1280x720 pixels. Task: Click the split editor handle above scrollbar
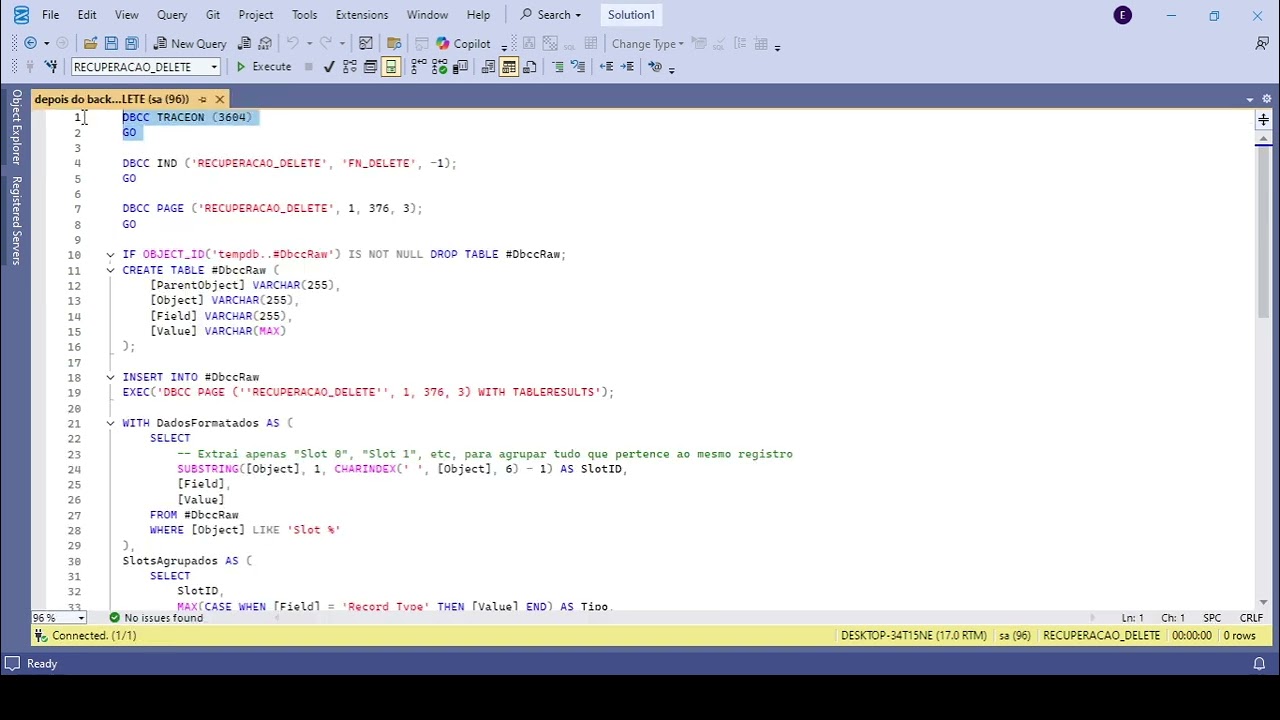click(x=1263, y=119)
